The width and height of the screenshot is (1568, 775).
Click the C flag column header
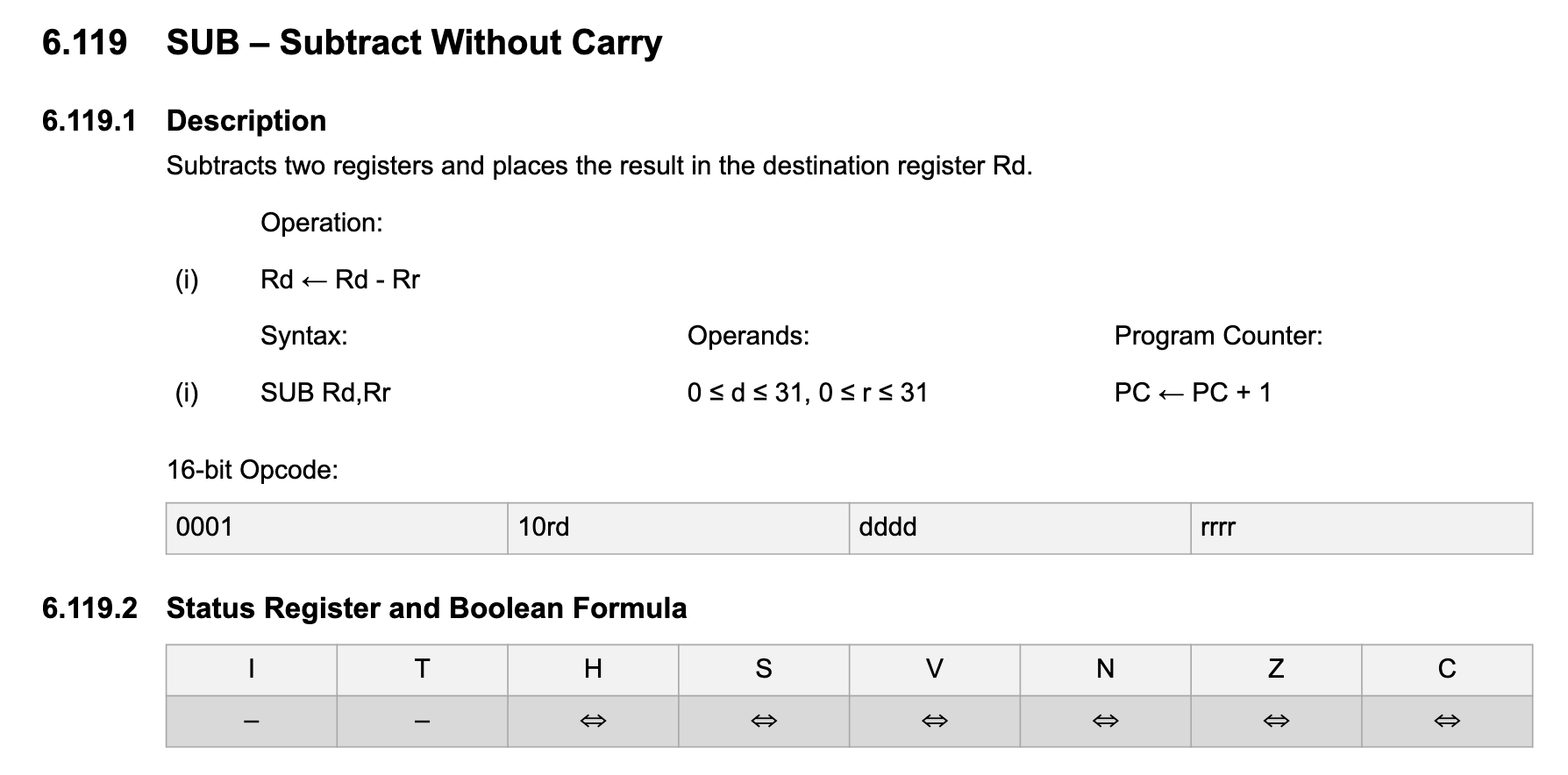[x=1447, y=670]
